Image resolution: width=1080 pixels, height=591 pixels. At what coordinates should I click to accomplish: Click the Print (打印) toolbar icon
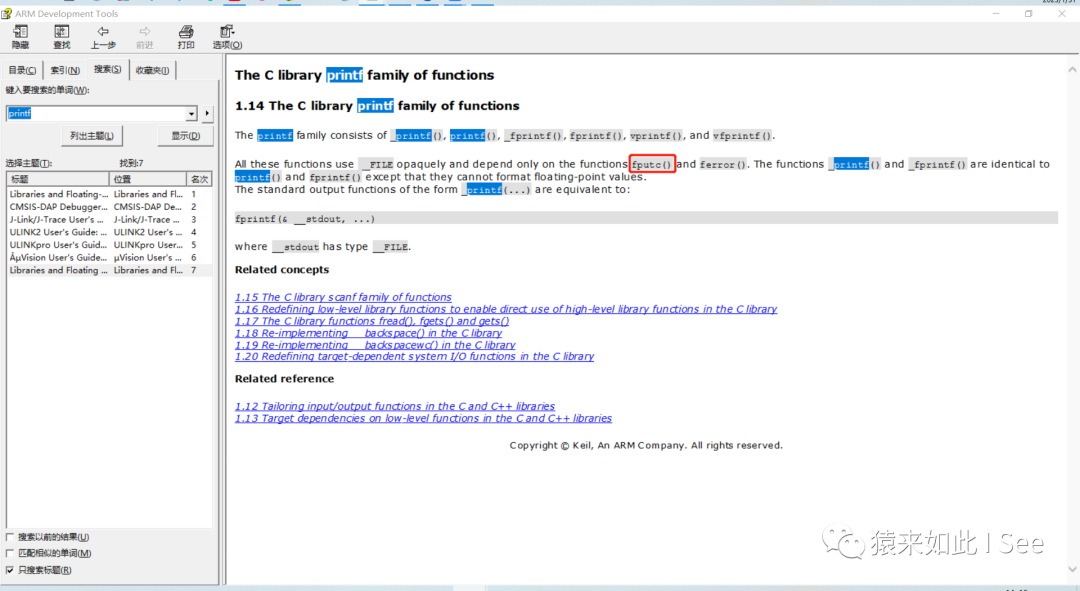coord(186,37)
